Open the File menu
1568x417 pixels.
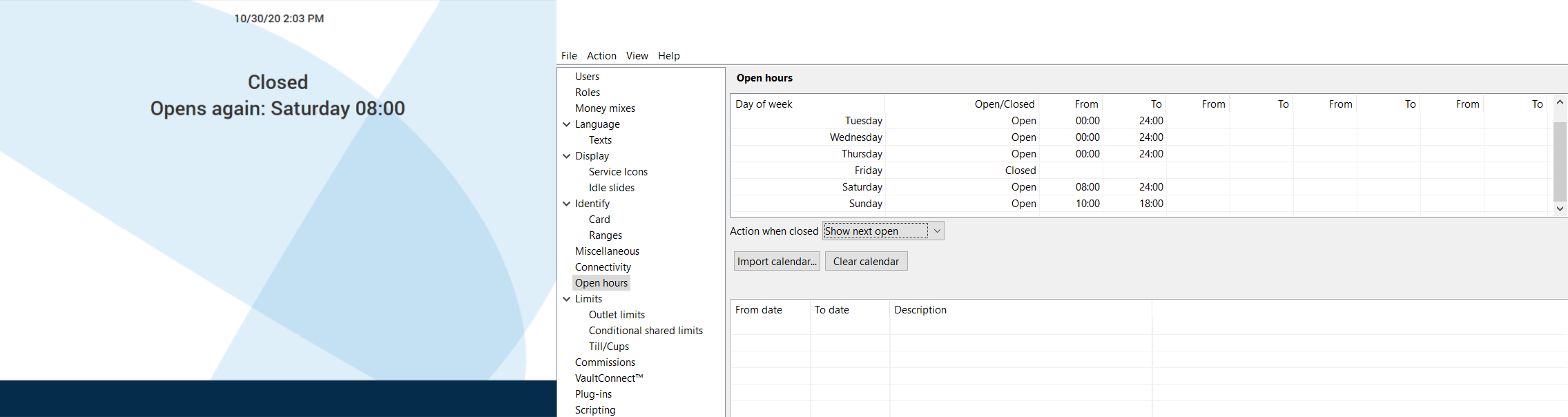pyautogui.click(x=569, y=56)
